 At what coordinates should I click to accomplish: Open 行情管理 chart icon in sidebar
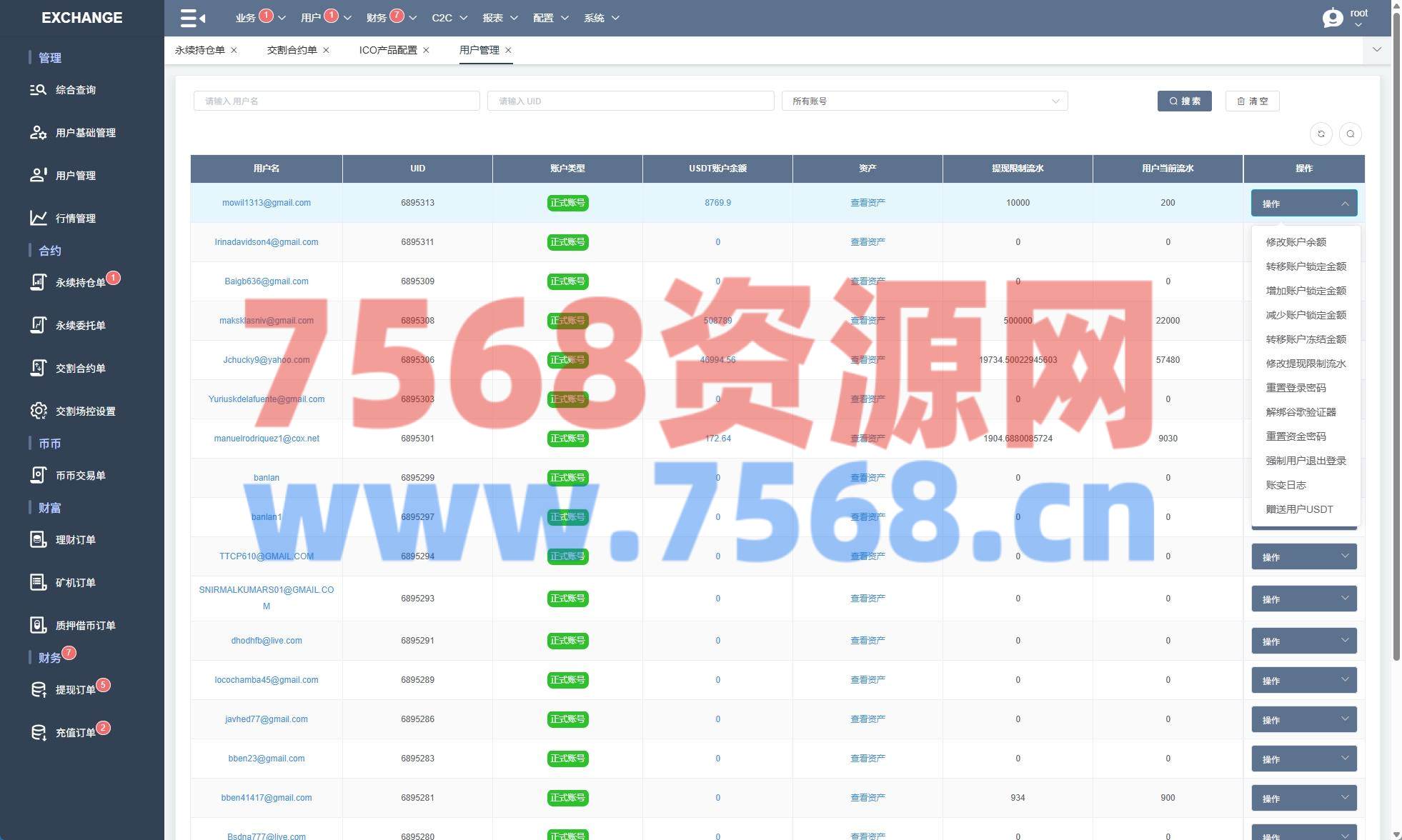(x=38, y=218)
